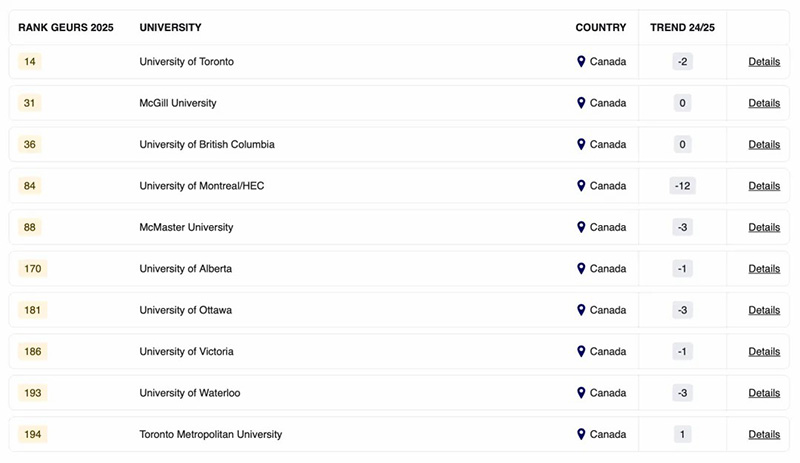Image resolution: width=800 pixels, height=463 pixels.
Task: Click the -12 trend badge
Action: (x=682, y=186)
